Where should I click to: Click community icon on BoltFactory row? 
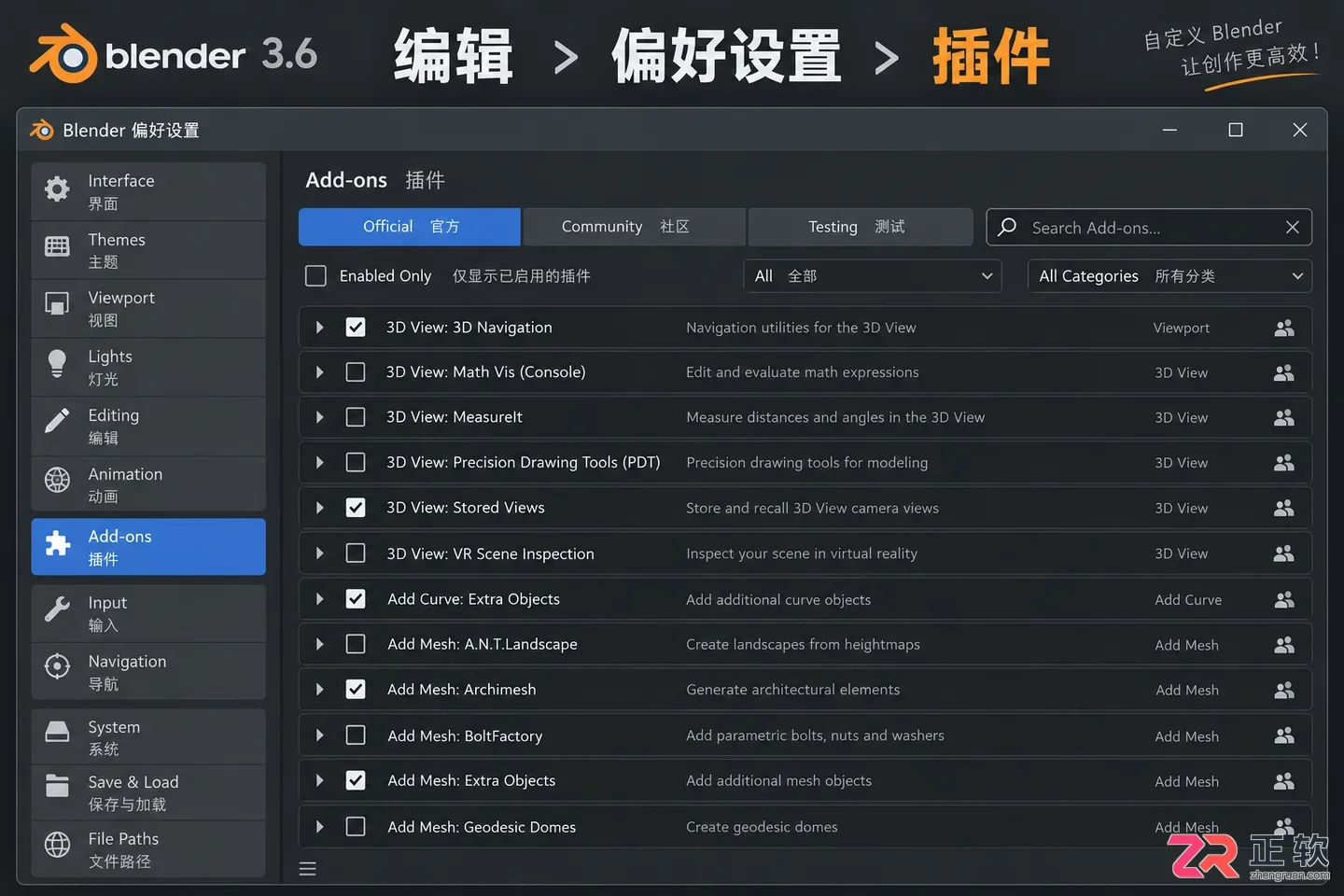coord(1284,735)
